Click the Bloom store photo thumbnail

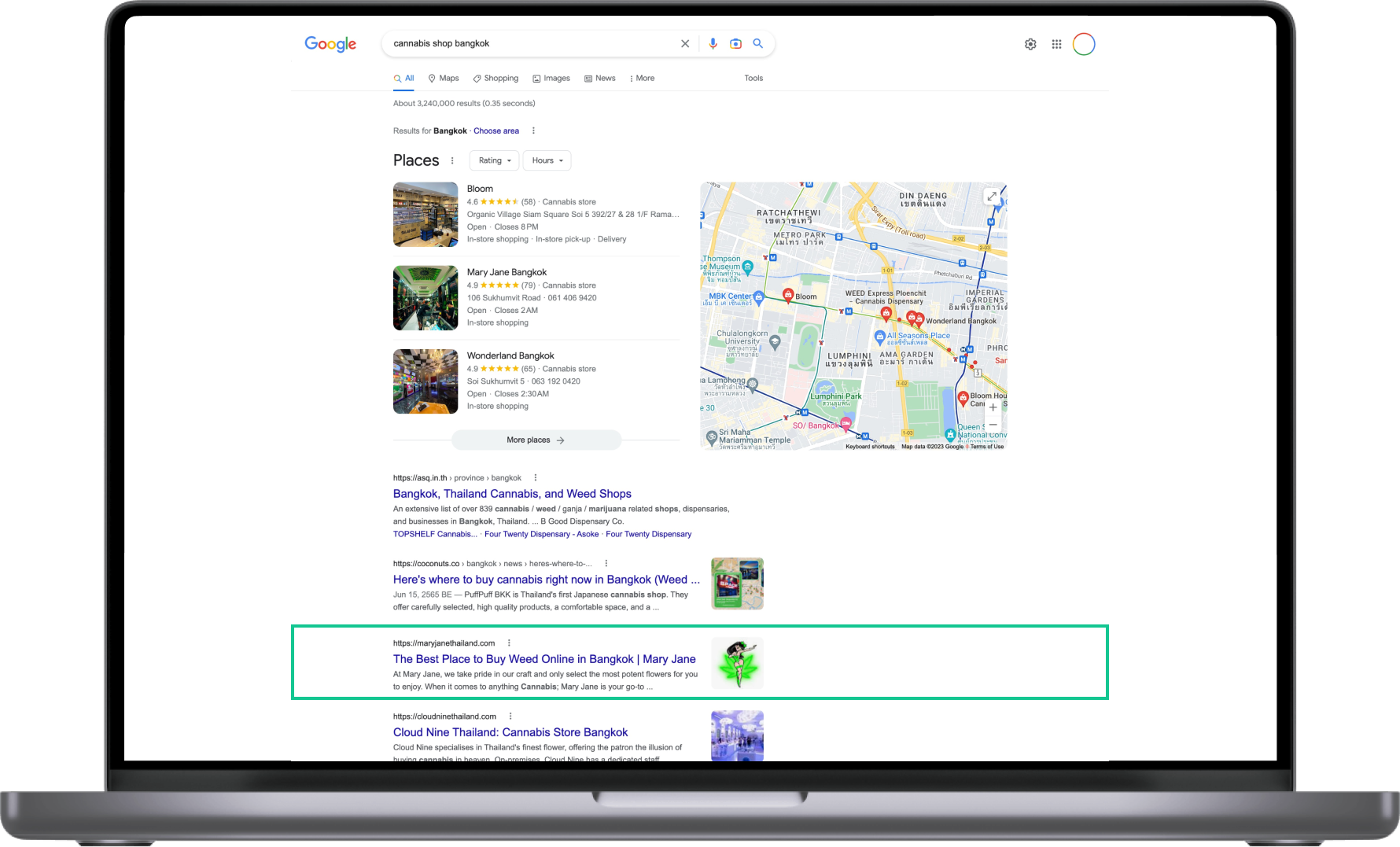coord(426,215)
